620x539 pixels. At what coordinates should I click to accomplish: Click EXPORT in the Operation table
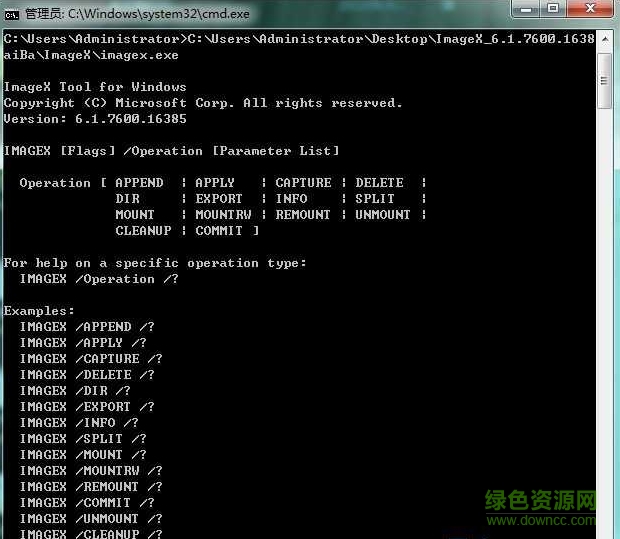[219, 199]
